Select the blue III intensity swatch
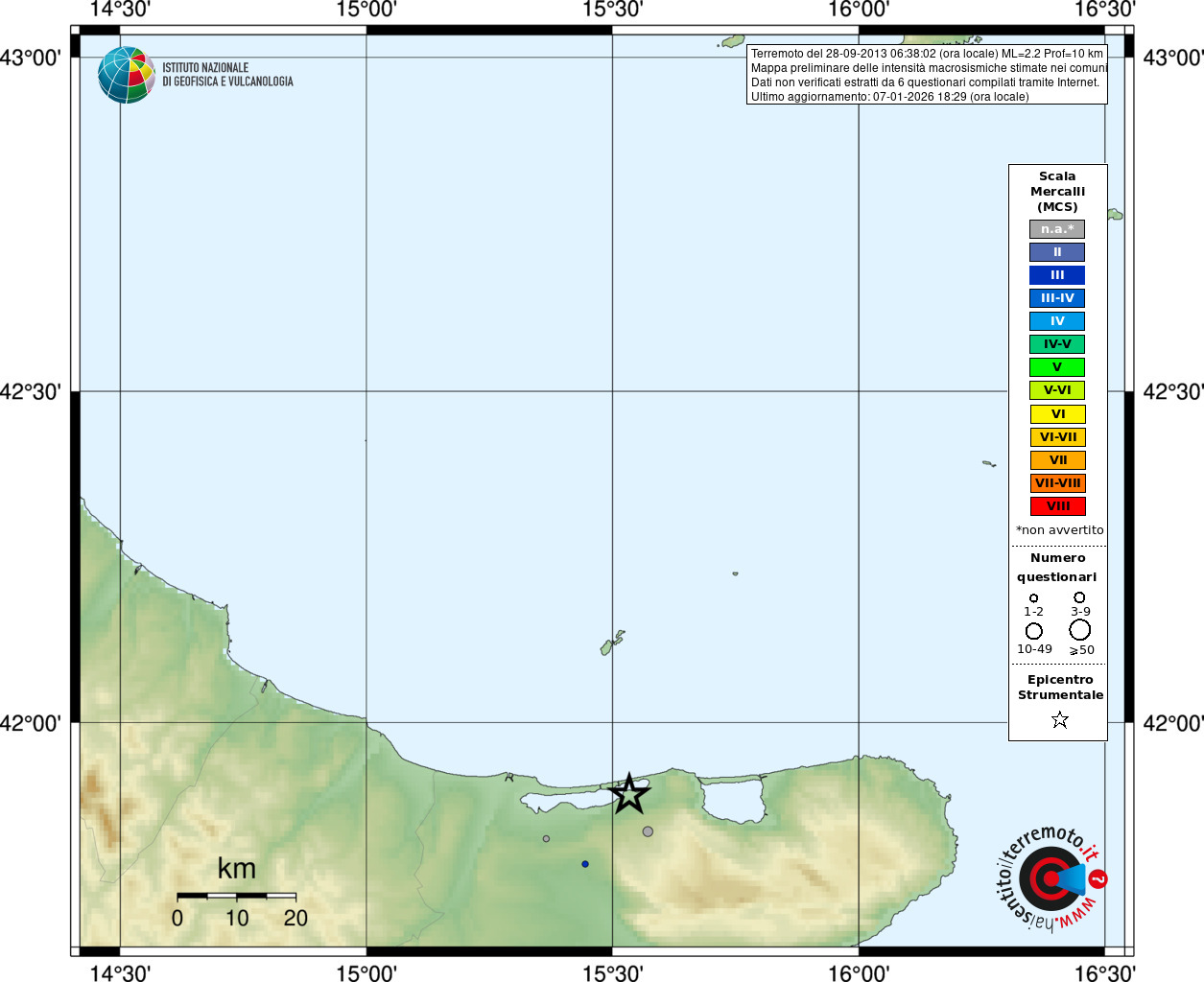 pos(1057,275)
